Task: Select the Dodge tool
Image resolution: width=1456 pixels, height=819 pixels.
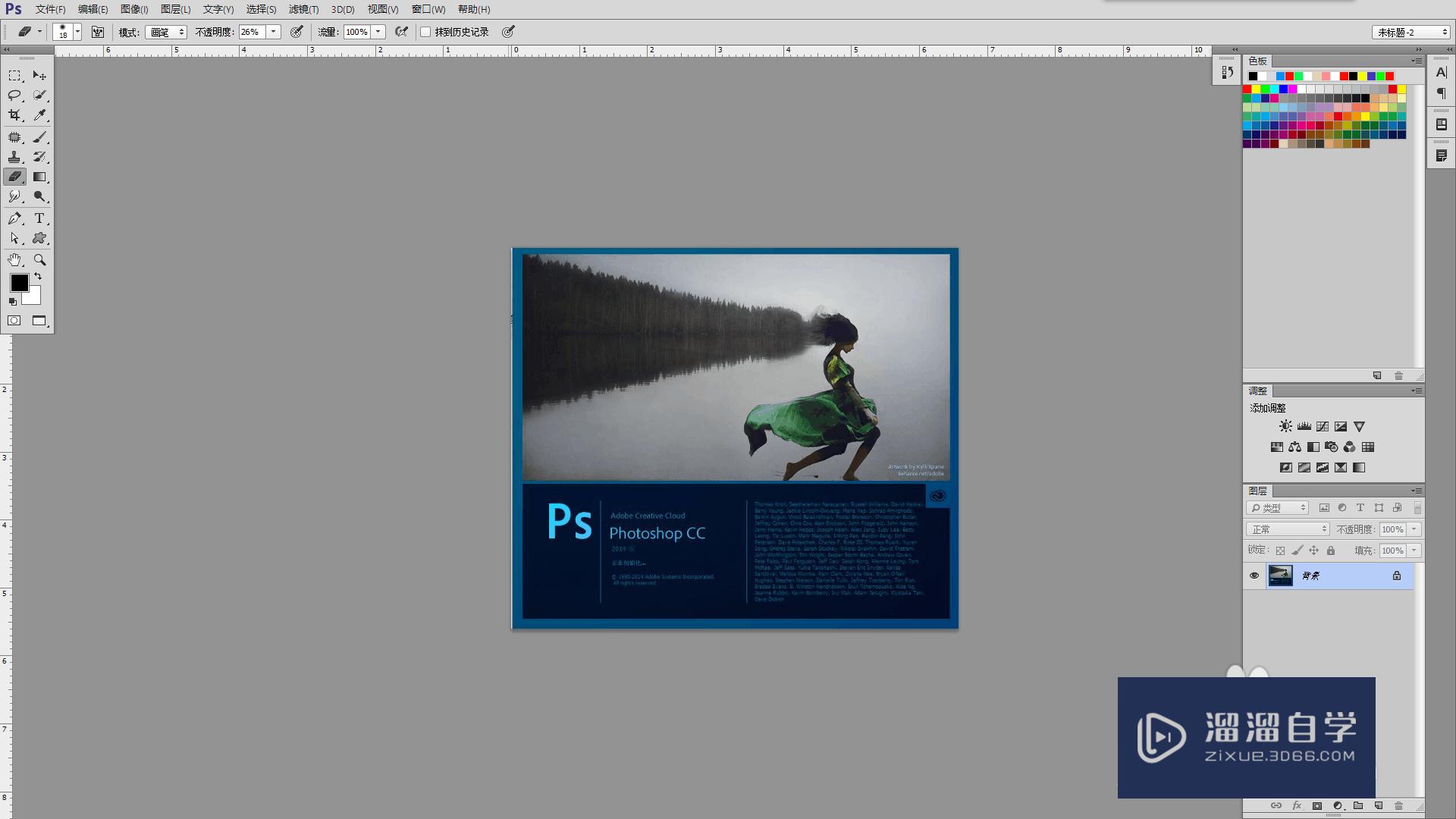Action: (x=39, y=196)
